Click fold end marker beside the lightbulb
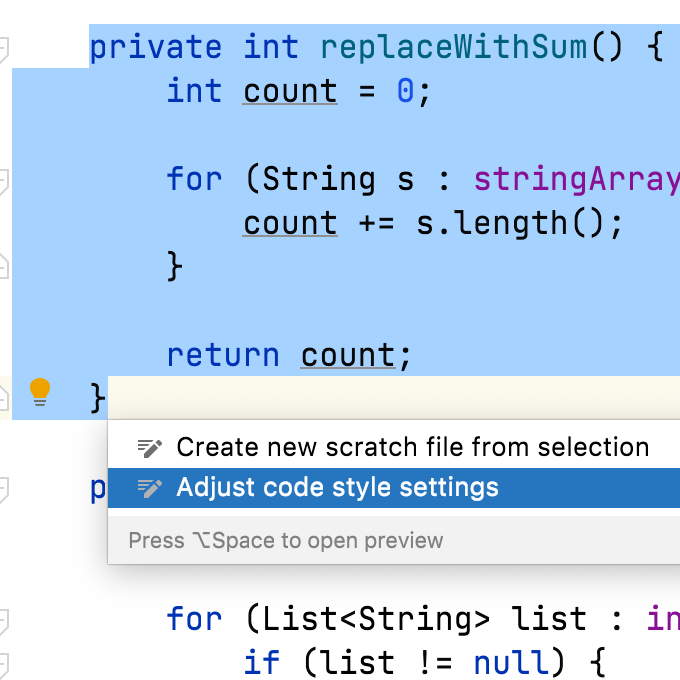This screenshot has width=680, height=680. click(x=4, y=391)
